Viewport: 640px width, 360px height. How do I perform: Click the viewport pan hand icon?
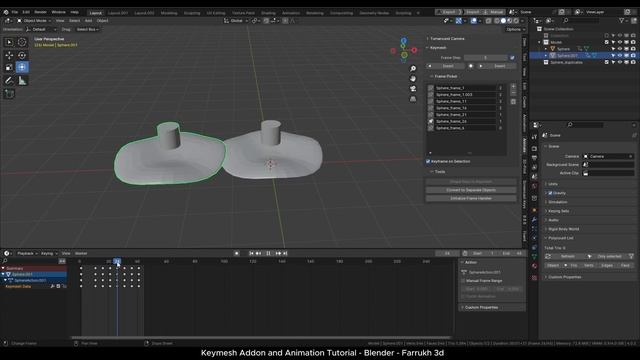[413, 78]
